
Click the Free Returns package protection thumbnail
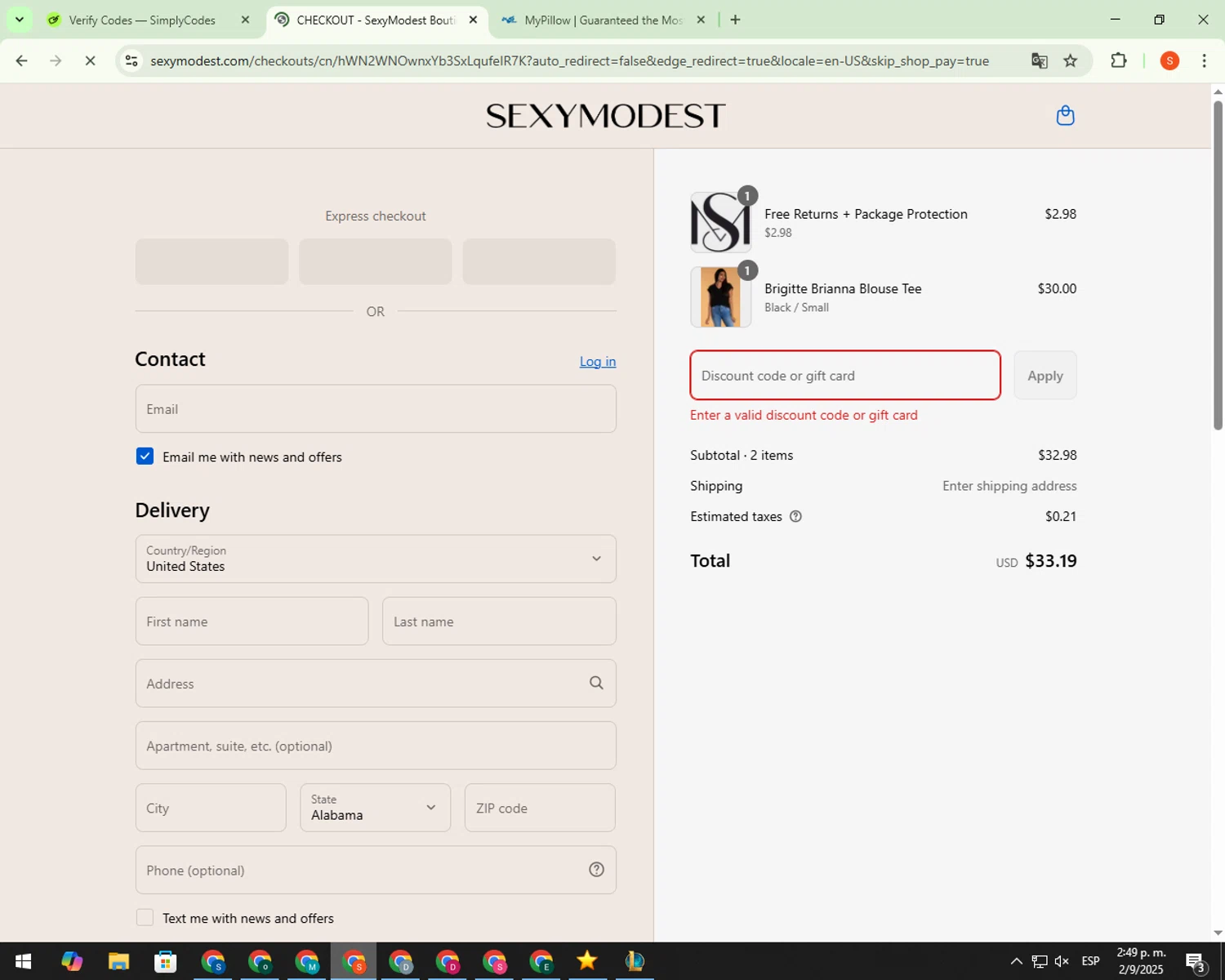pyautogui.click(x=720, y=222)
